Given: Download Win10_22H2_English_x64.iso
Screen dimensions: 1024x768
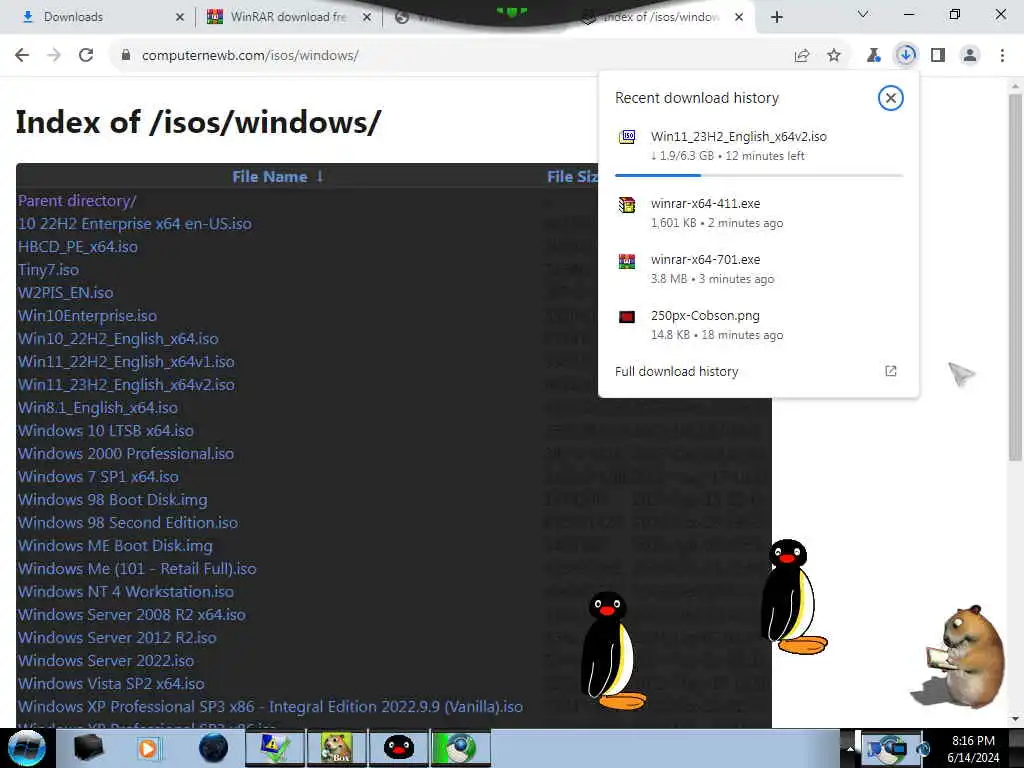Looking at the screenshot, I should [118, 339].
